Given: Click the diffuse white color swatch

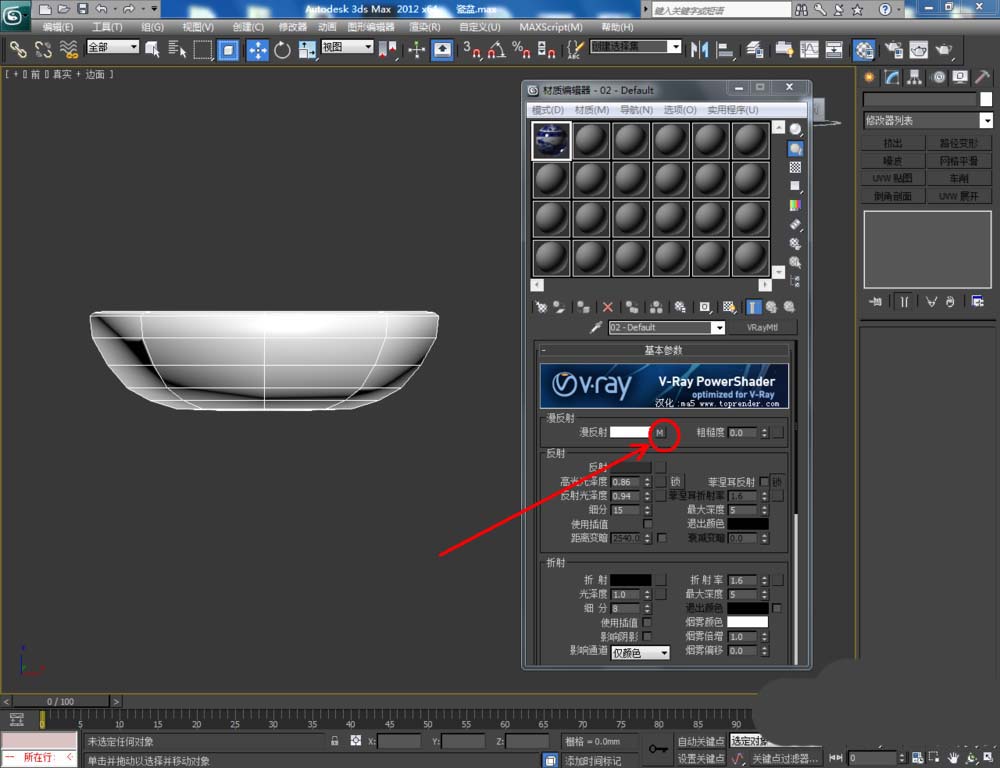Looking at the screenshot, I should point(630,432).
